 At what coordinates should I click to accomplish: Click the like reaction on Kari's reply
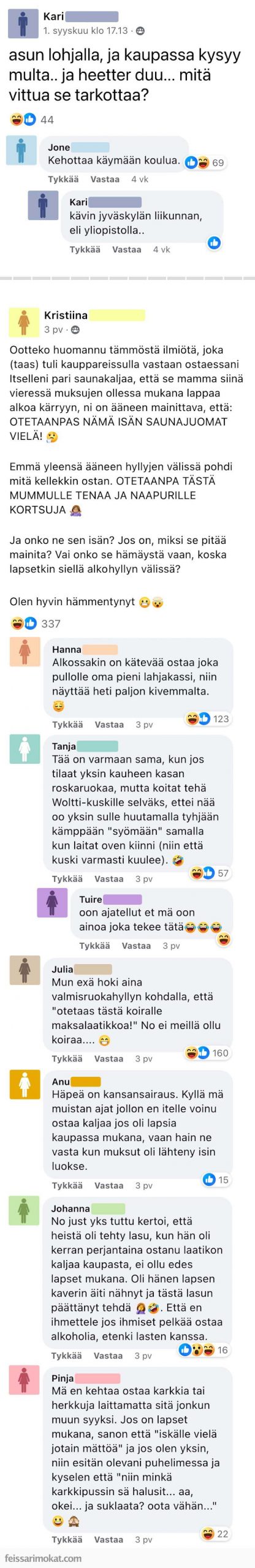[x=214, y=243]
